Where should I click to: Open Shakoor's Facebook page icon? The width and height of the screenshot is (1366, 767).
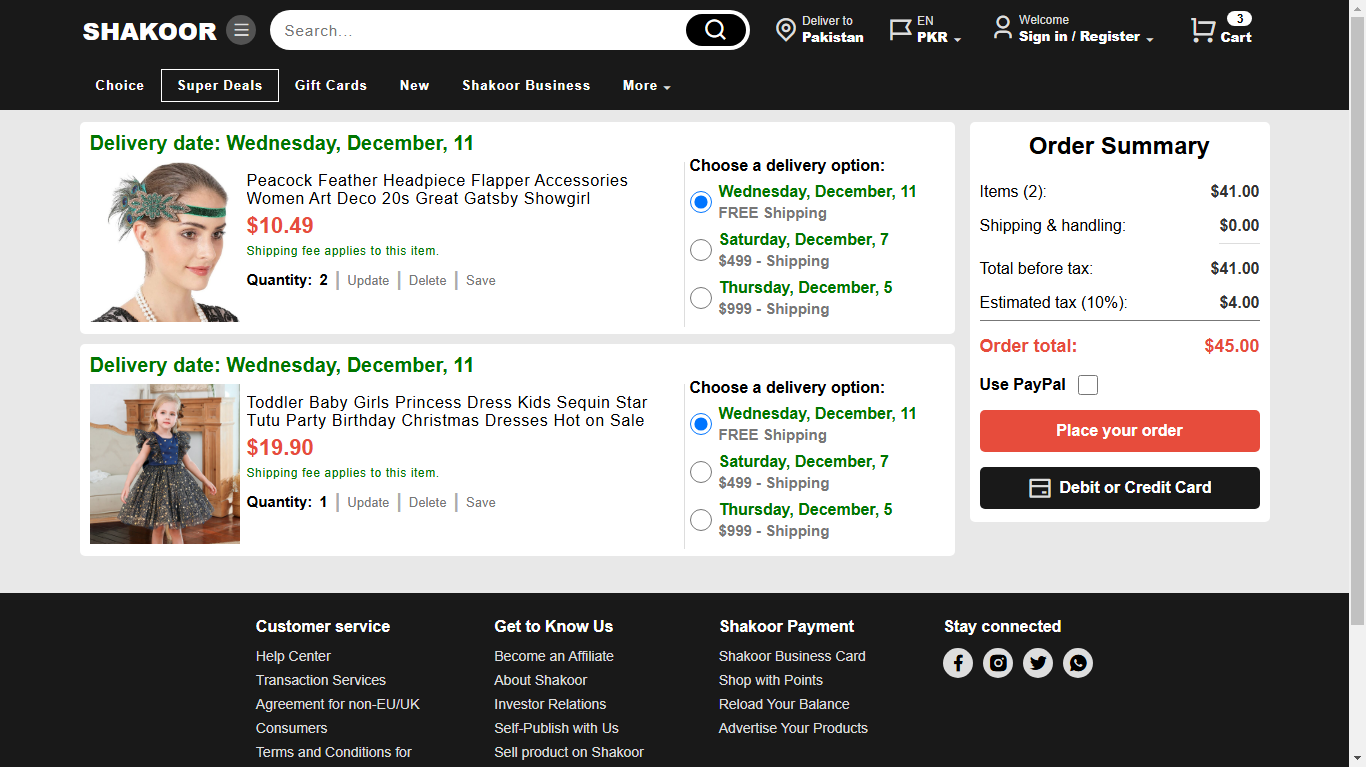coord(958,663)
